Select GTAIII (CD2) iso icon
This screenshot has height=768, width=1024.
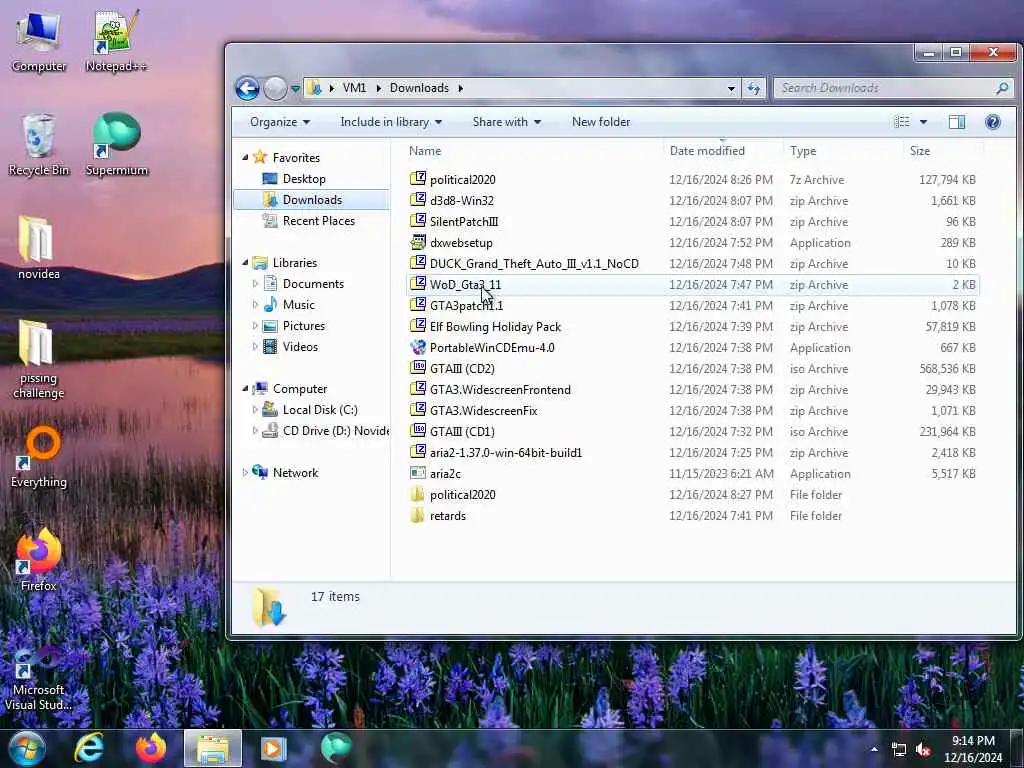[418, 368]
